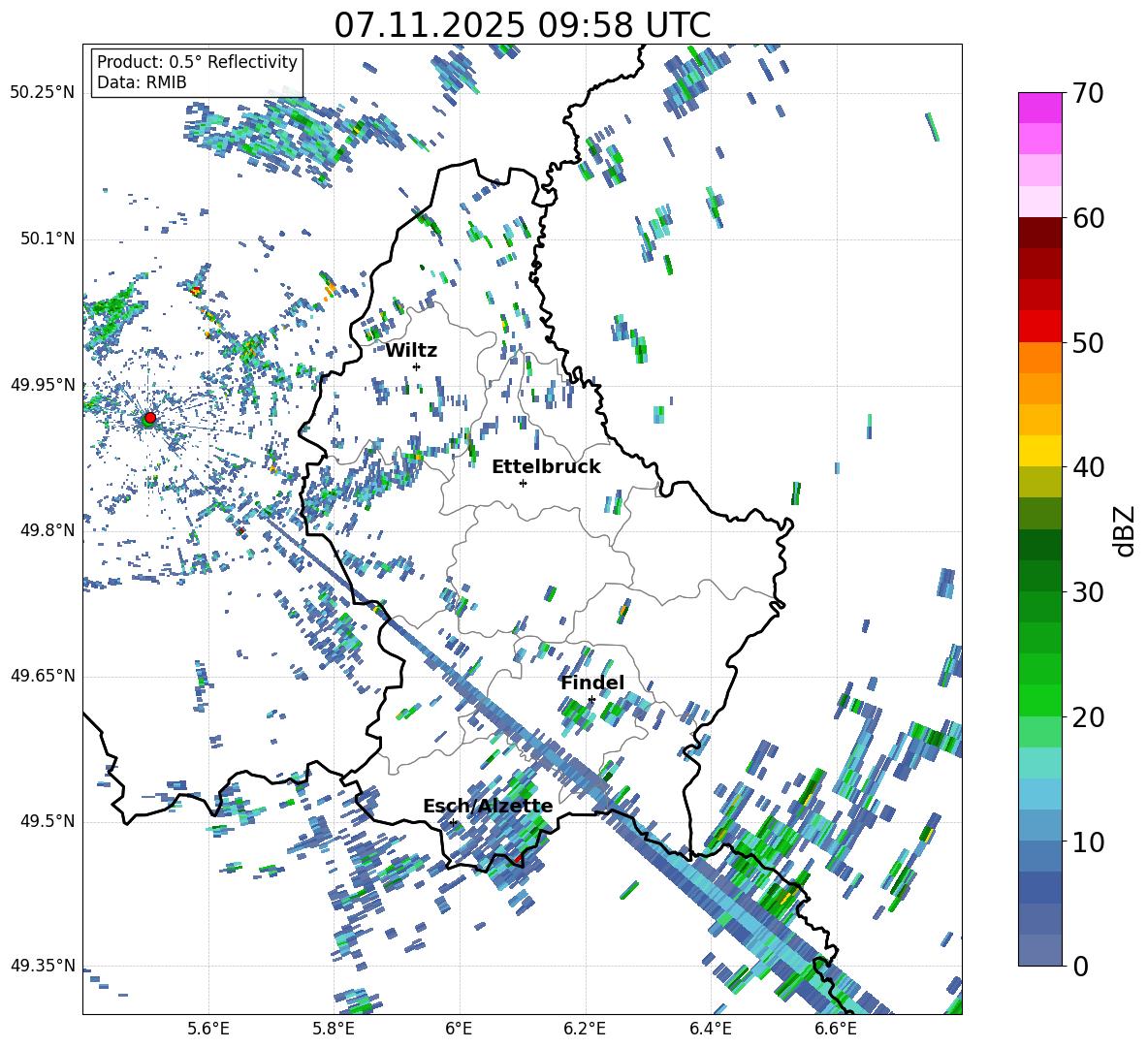The image size is (1148, 1048).
Task: Click the 'Data: RMIB' text
Action: coord(142,82)
